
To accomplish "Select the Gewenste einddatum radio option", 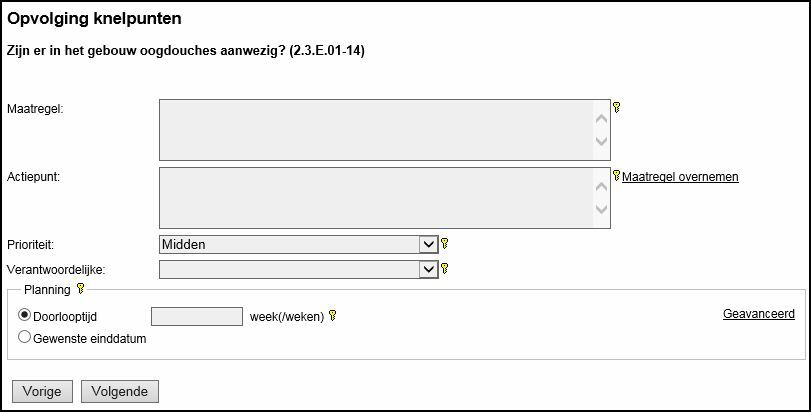I will coord(25,337).
